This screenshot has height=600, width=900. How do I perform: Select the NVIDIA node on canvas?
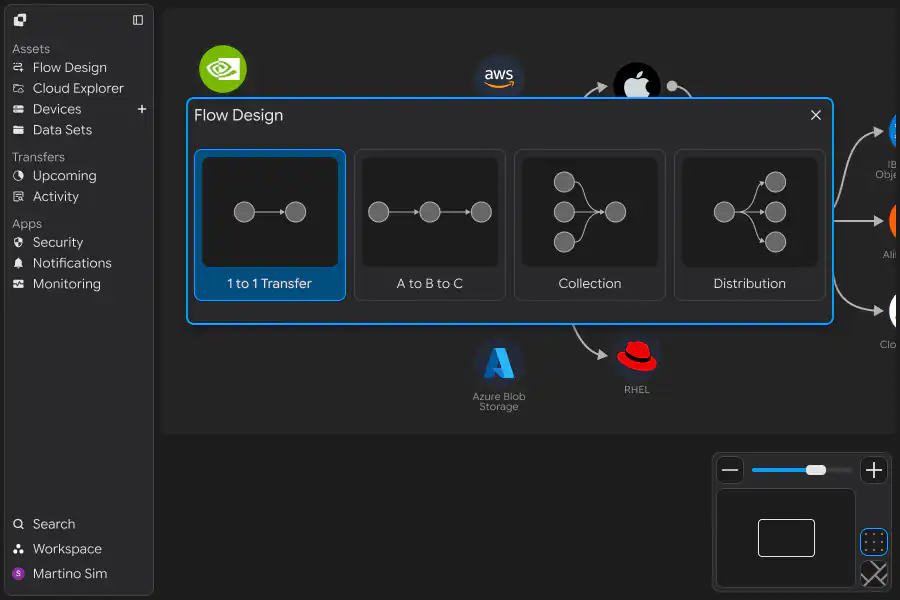(223, 69)
